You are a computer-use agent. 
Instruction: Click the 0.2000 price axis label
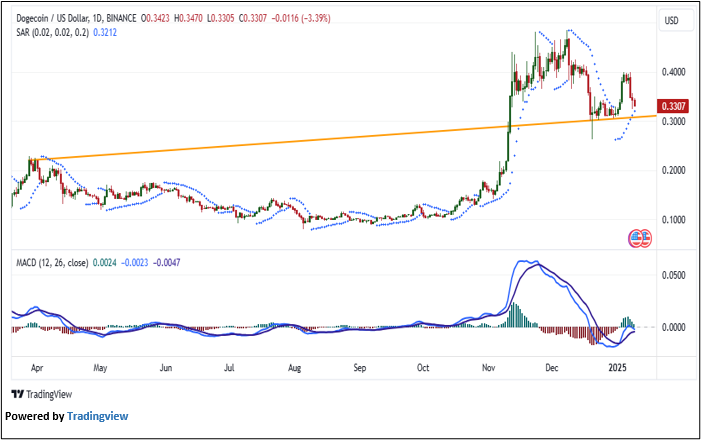(x=673, y=170)
